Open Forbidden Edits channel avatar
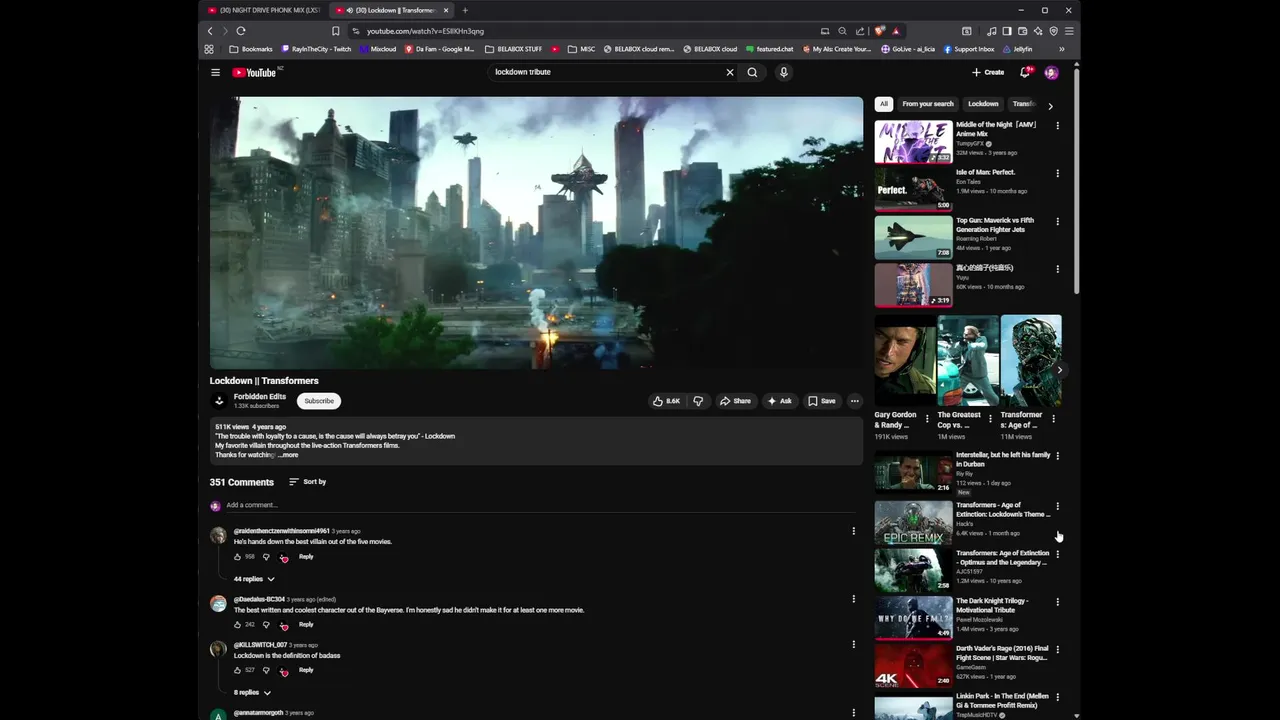The image size is (1280, 720). [x=219, y=401]
